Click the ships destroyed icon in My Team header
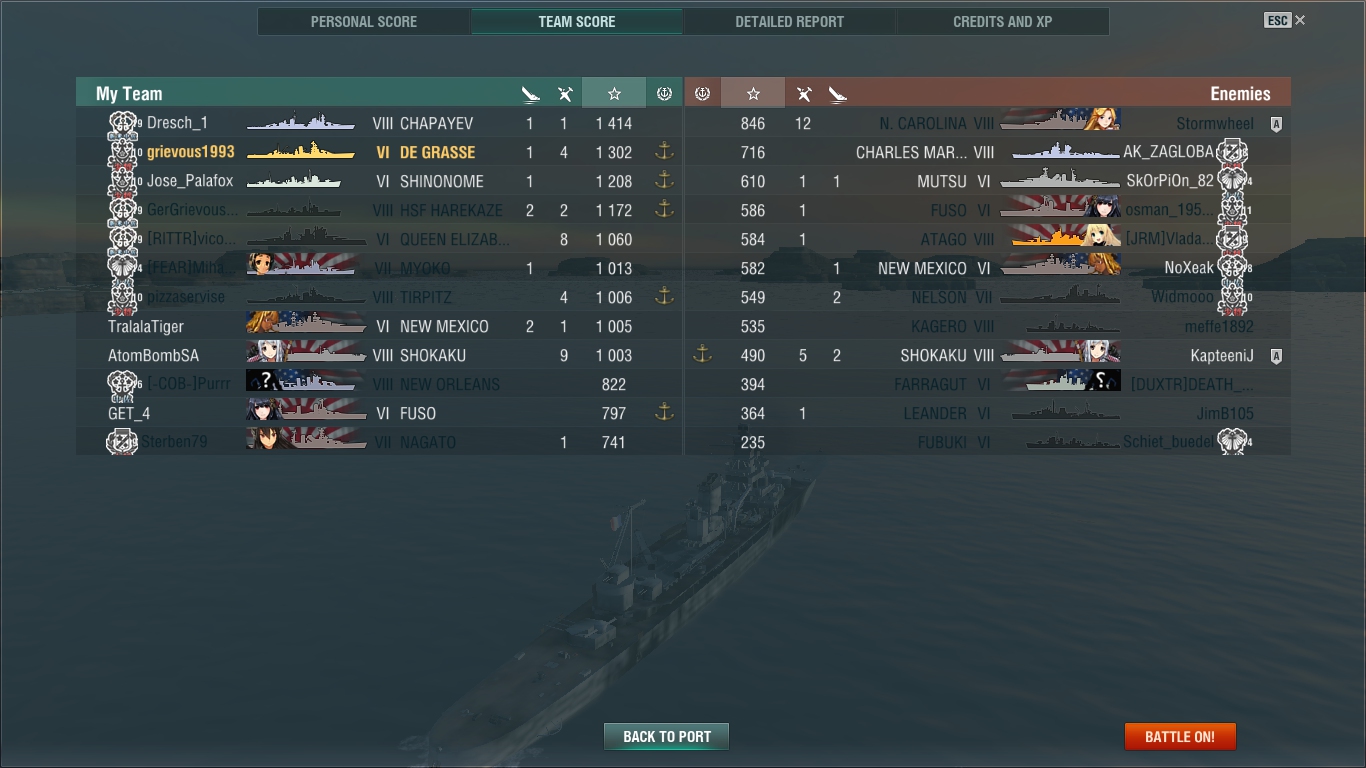The height and width of the screenshot is (768, 1366). (530, 94)
